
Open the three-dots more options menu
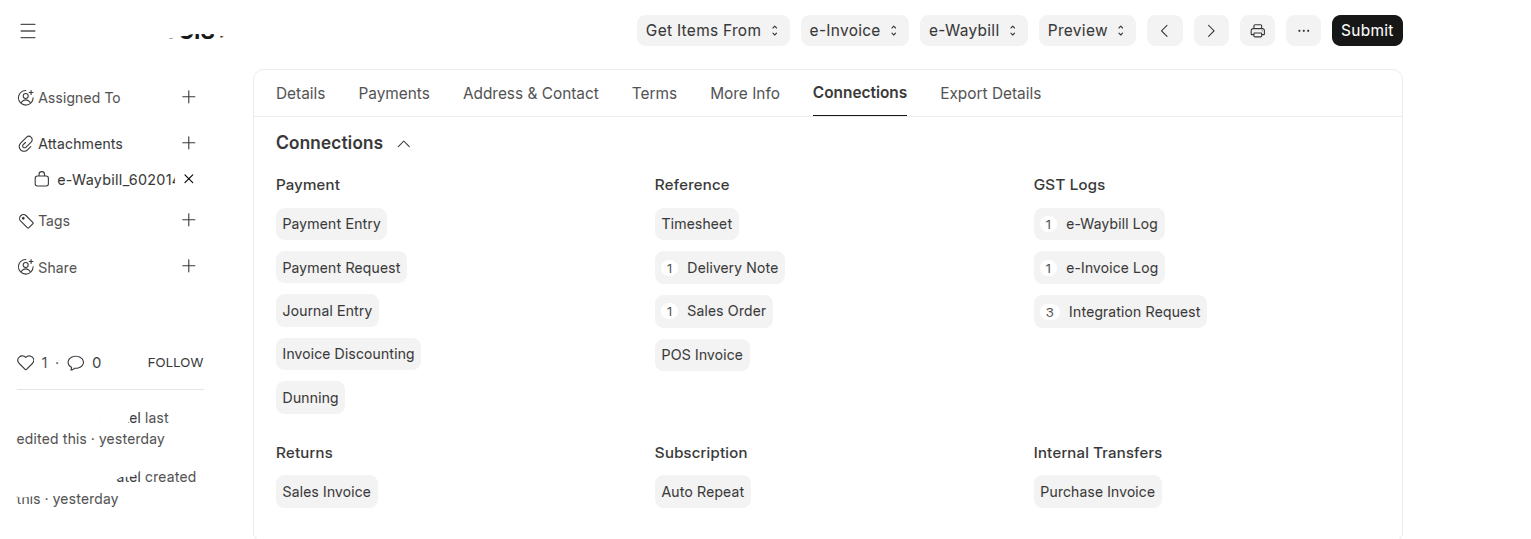point(1303,31)
